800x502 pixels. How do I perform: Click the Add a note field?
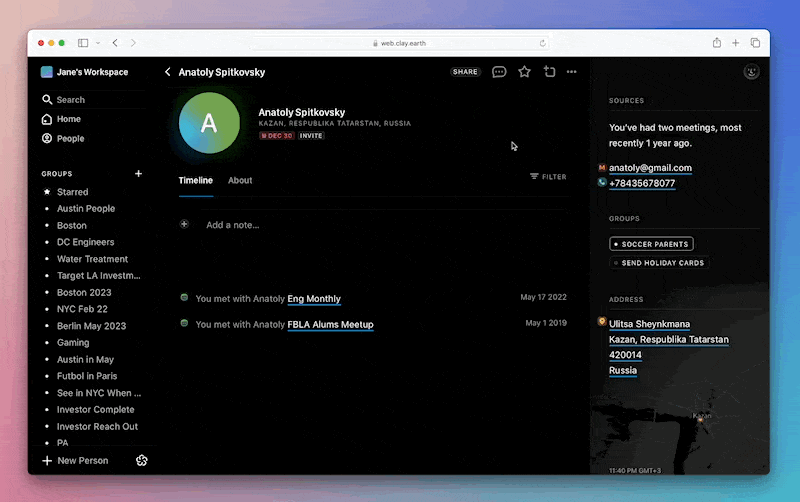pos(233,225)
